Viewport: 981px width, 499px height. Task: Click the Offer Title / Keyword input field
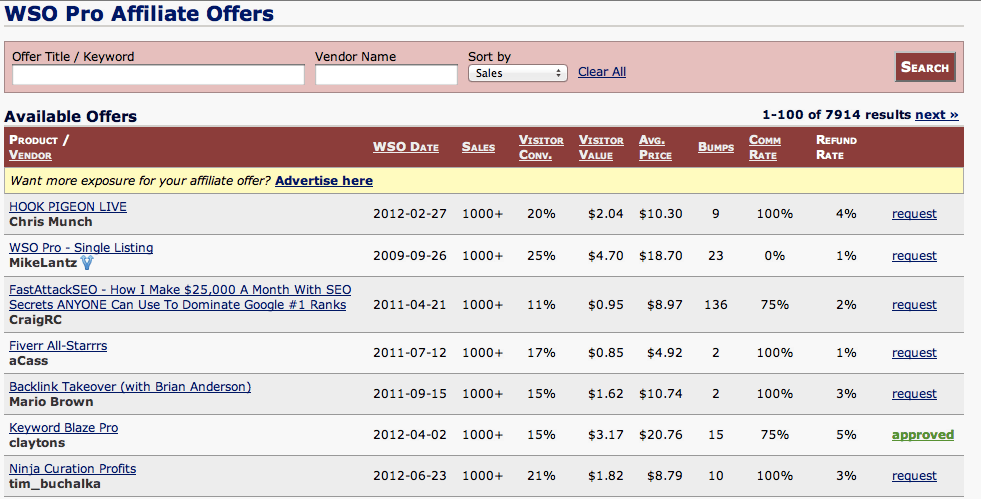pyautogui.click(x=158, y=75)
